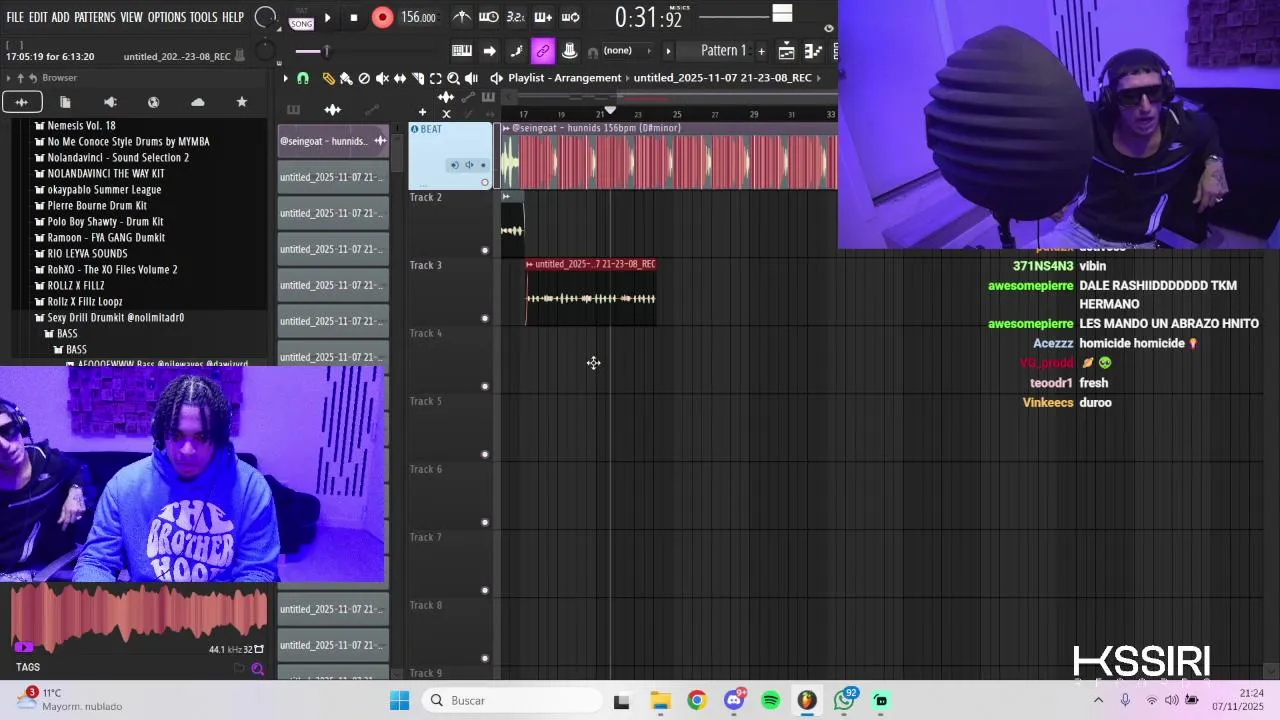Open Spotify from the taskbar
1280x720 pixels.
[x=770, y=700]
